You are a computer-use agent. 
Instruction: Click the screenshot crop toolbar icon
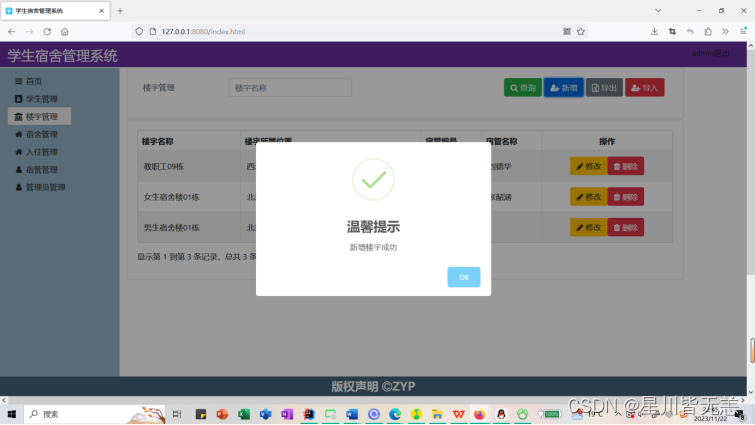point(672,32)
